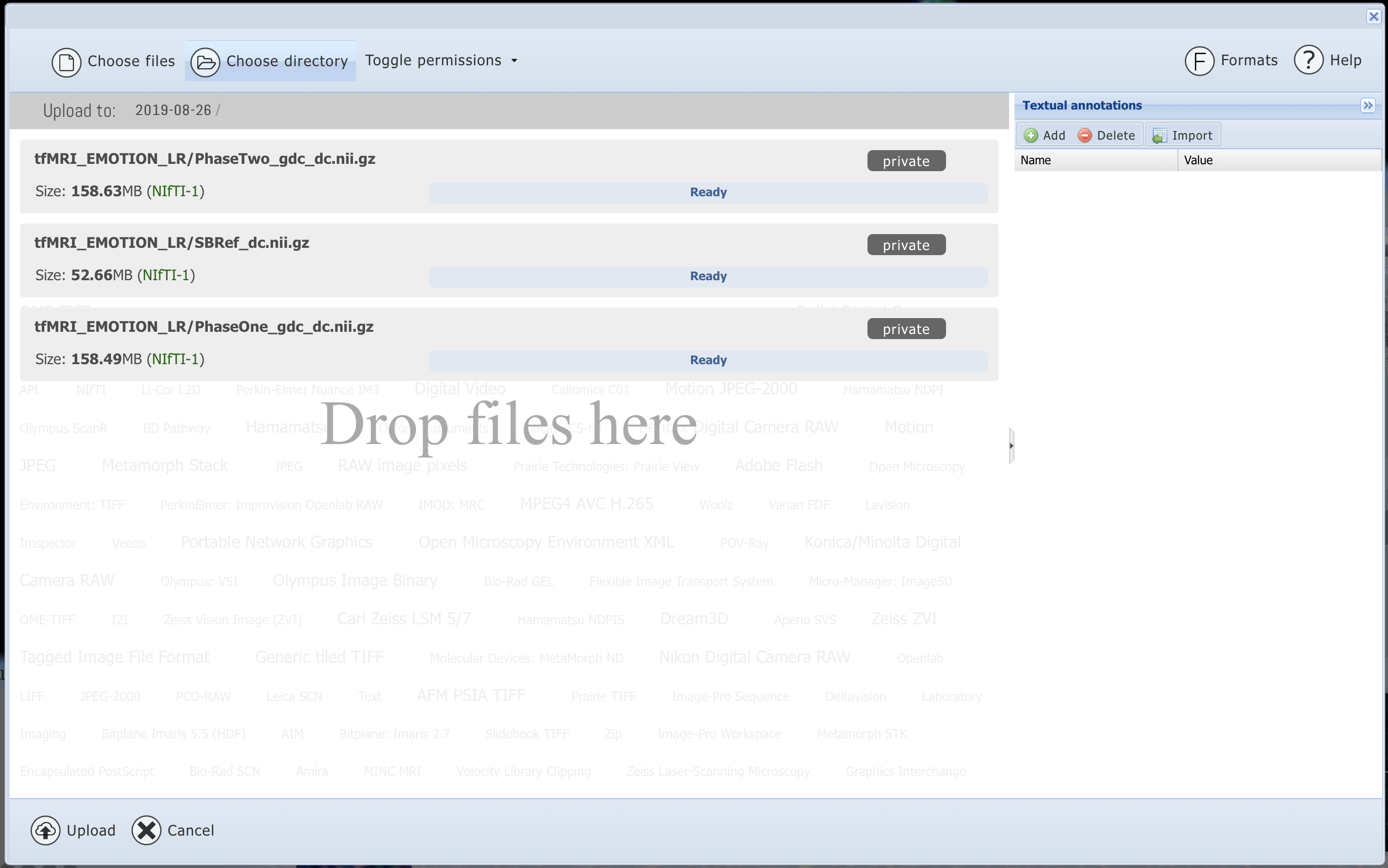This screenshot has height=868, width=1388.
Task: Sort annotations by Value column header
Action: [x=1278, y=160]
